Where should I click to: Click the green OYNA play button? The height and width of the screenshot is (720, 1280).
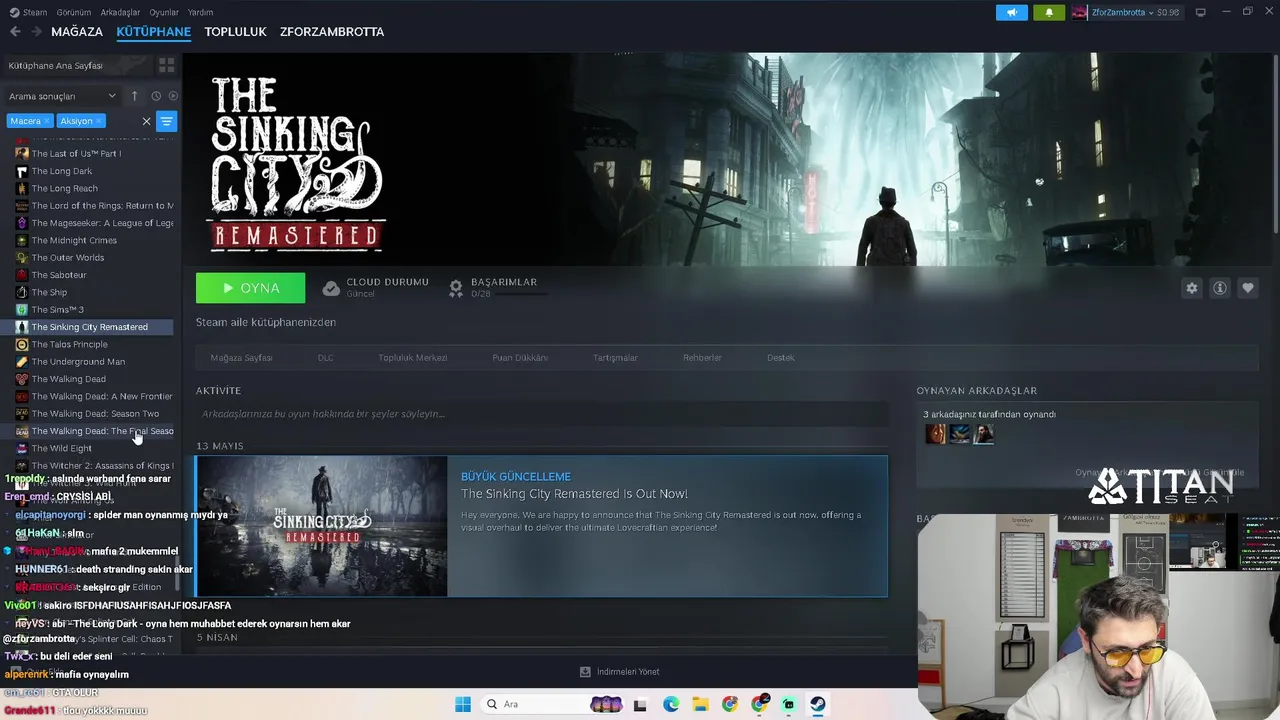click(250, 288)
